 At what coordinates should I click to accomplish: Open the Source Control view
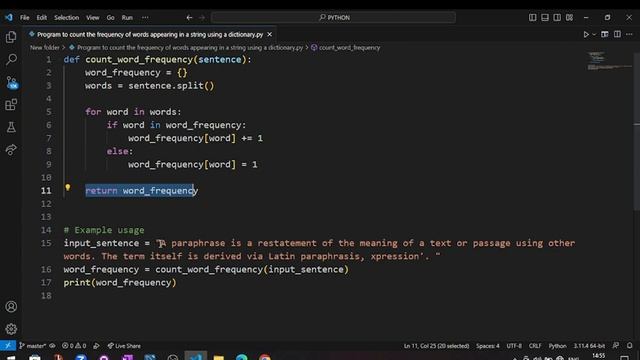coord(12,83)
